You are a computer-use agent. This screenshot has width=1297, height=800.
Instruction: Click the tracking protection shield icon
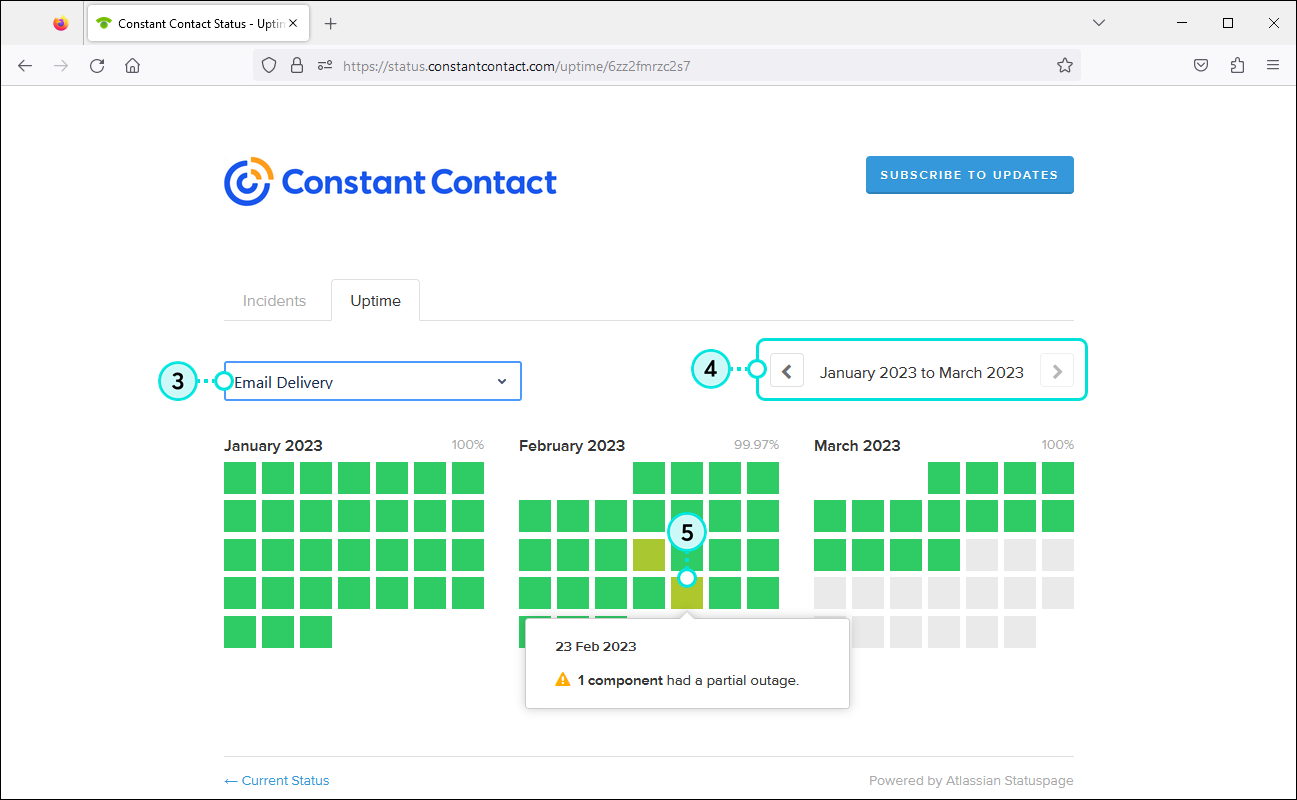269,65
